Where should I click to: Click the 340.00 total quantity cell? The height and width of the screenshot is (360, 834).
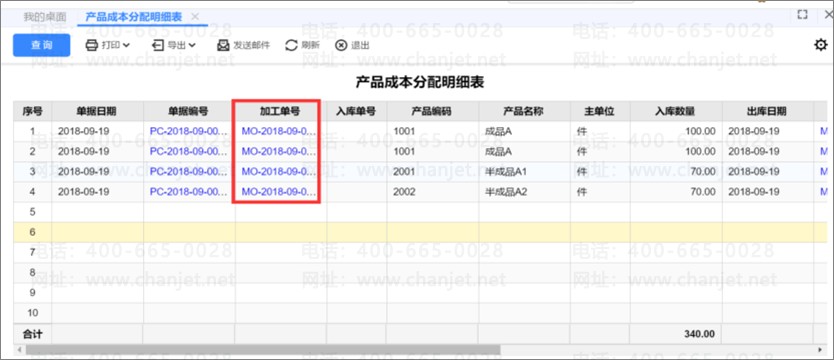[x=676, y=334]
